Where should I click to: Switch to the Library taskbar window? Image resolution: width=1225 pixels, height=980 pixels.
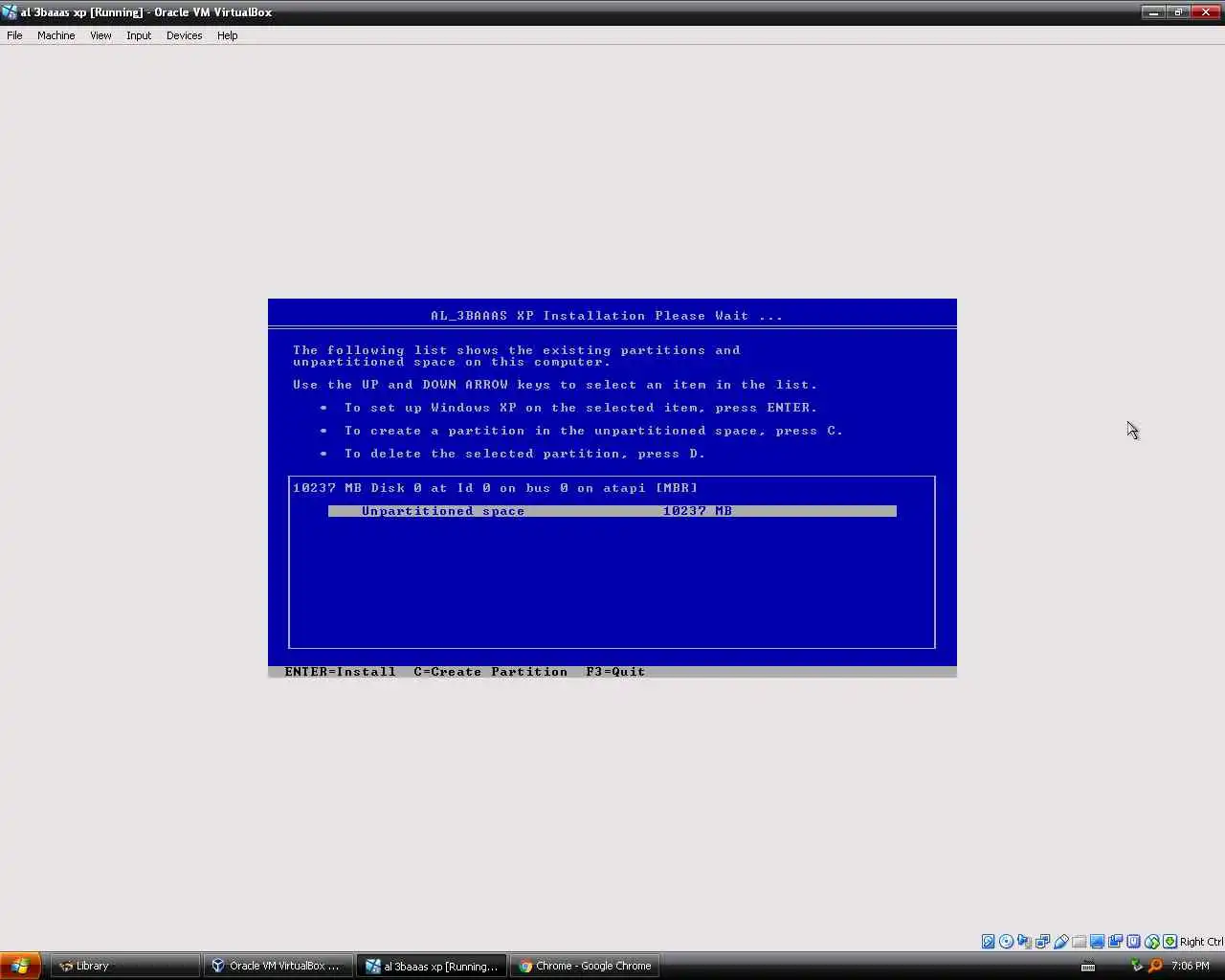click(125, 966)
